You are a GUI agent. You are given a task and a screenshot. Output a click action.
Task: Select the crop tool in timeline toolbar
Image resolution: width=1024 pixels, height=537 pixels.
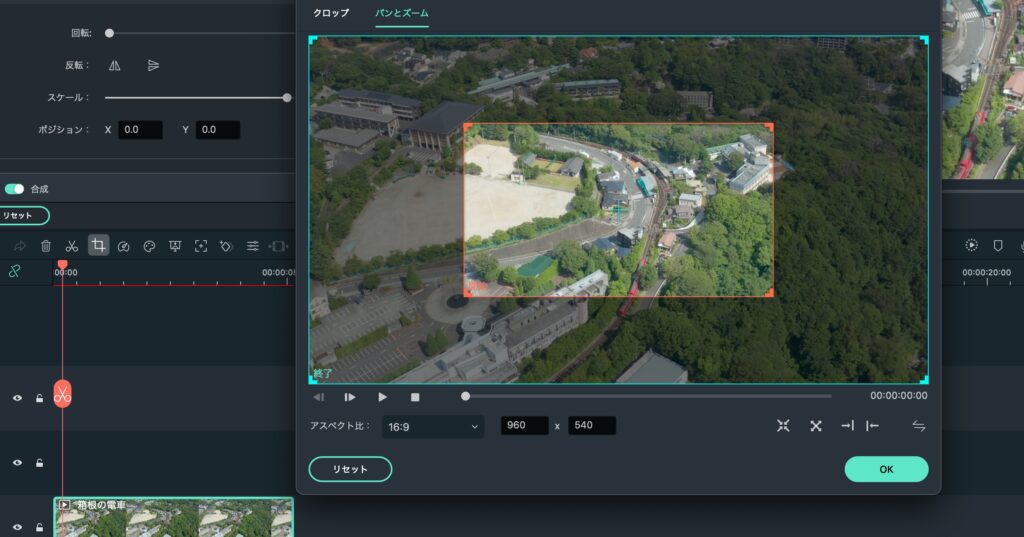coord(98,245)
